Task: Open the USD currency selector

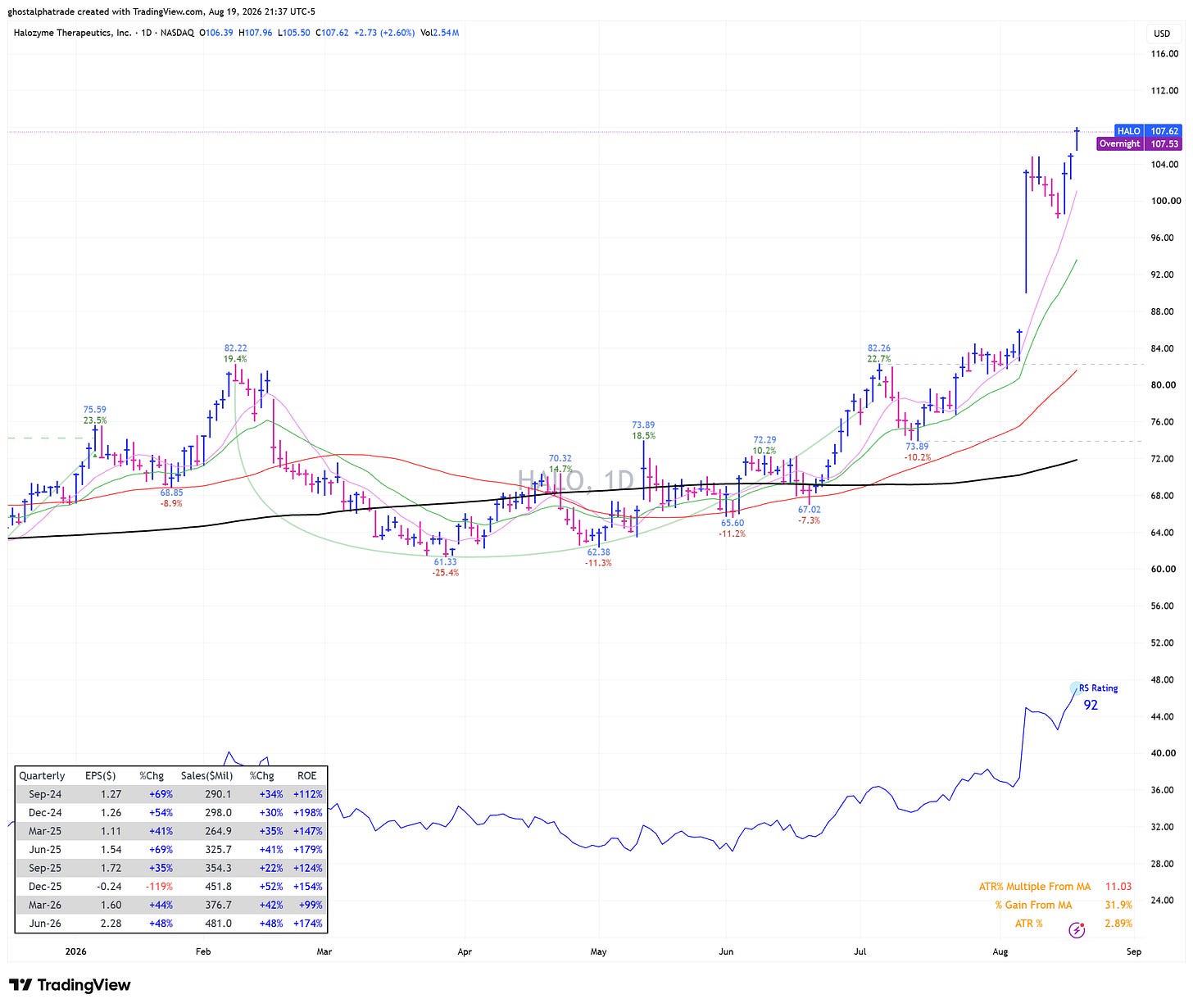Action: [x=1162, y=34]
